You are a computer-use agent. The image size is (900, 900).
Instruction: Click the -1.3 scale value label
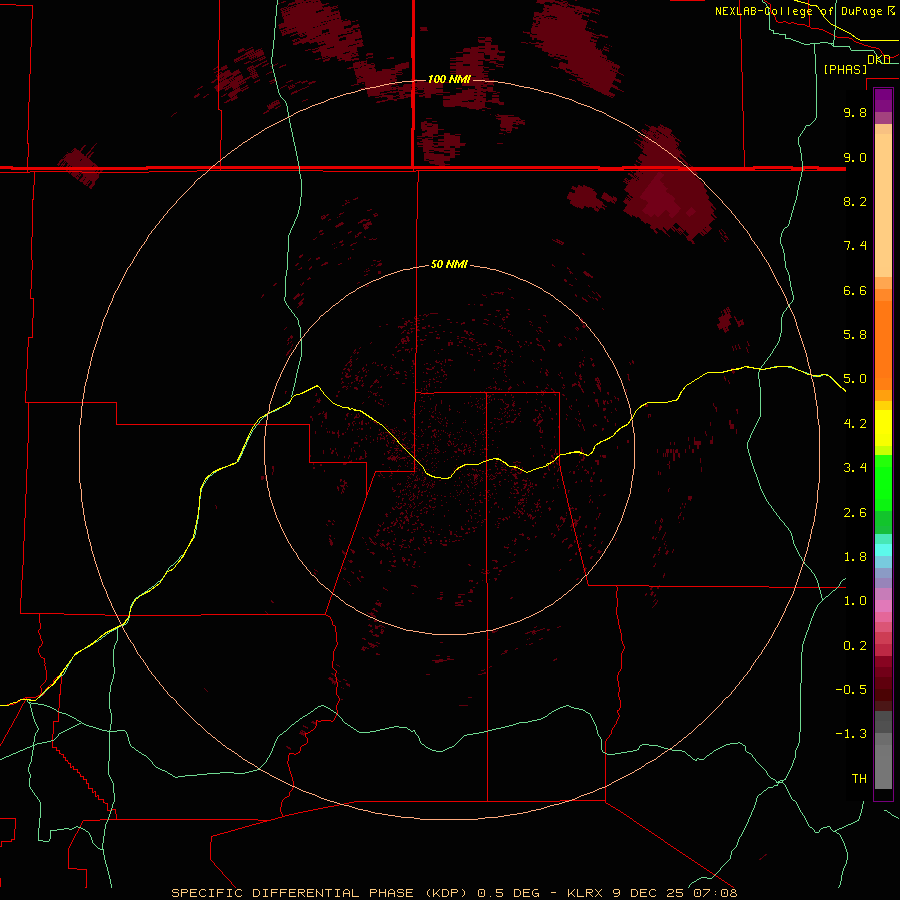coord(851,734)
